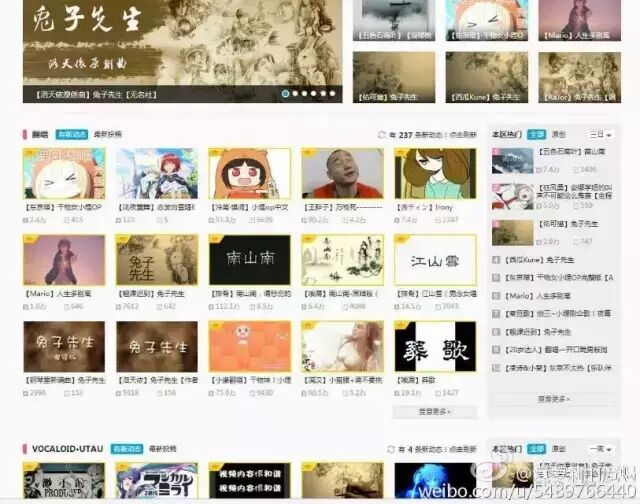Switch to 有新动态 tab in the 翻唱 section
The width and height of the screenshot is (640, 504).
point(72,134)
